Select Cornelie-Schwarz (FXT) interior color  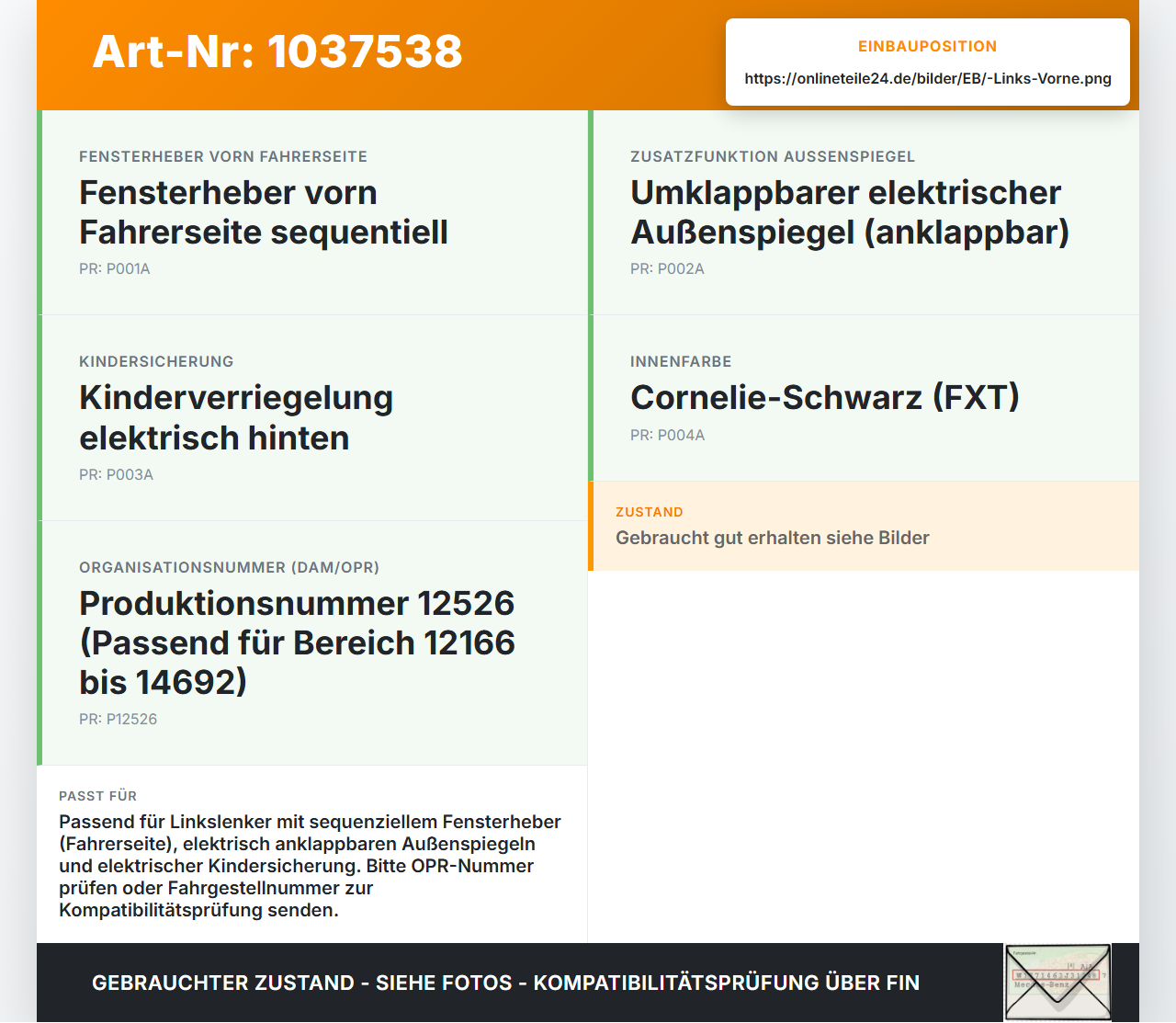pos(825,398)
